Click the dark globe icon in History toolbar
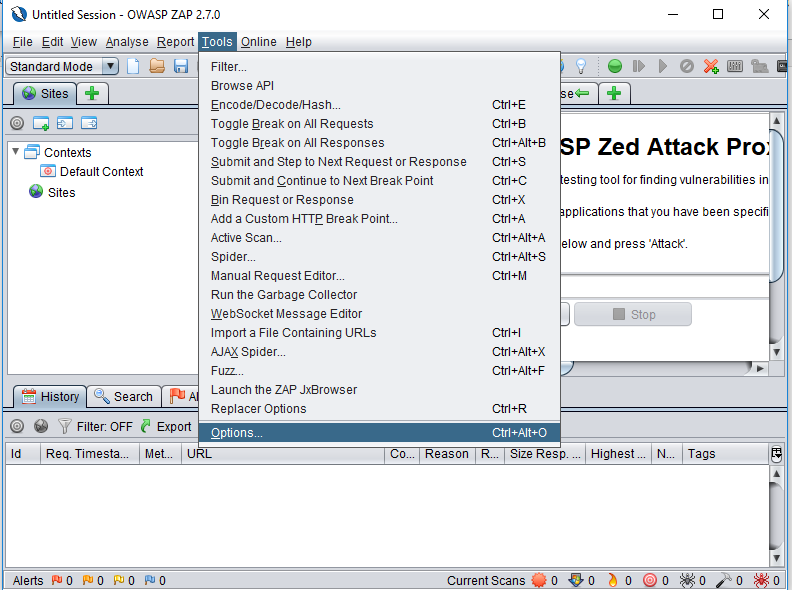The width and height of the screenshot is (792, 590). tap(41, 426)
